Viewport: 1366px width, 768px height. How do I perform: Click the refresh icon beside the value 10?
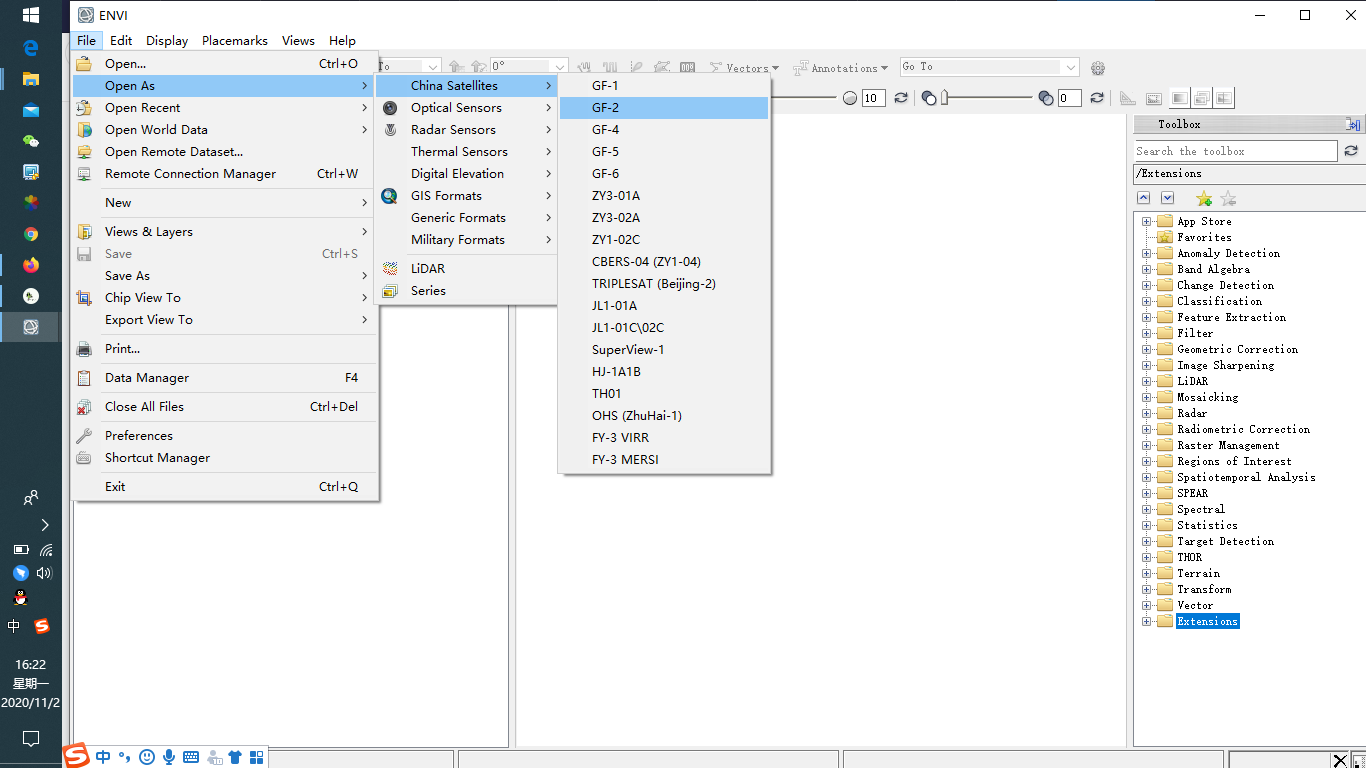(x=901, y=97)
